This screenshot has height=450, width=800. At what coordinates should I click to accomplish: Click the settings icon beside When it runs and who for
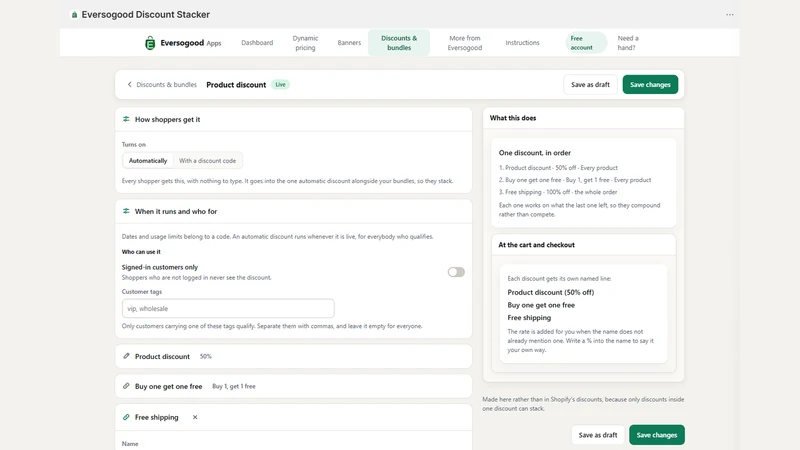(x=126, y=211)
